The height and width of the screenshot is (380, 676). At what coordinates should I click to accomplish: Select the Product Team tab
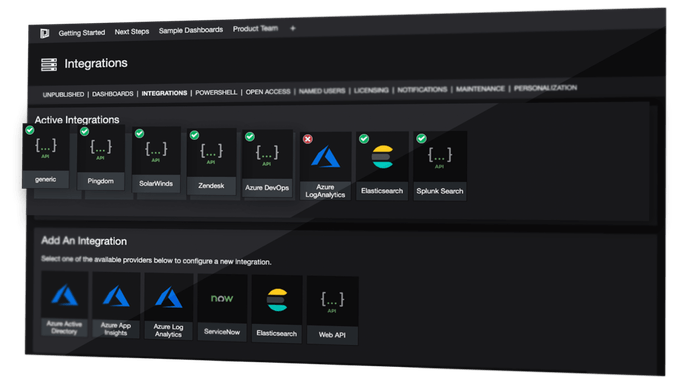[255, 29]
